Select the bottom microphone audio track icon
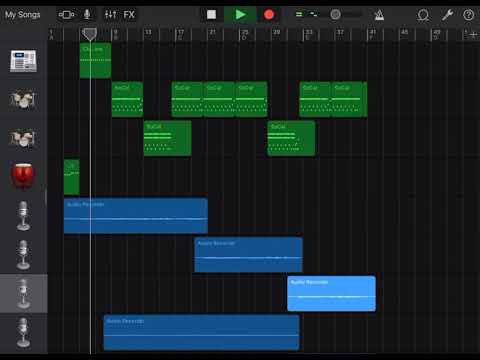This screenshot has width=480, height=360. tap(23, 333)
